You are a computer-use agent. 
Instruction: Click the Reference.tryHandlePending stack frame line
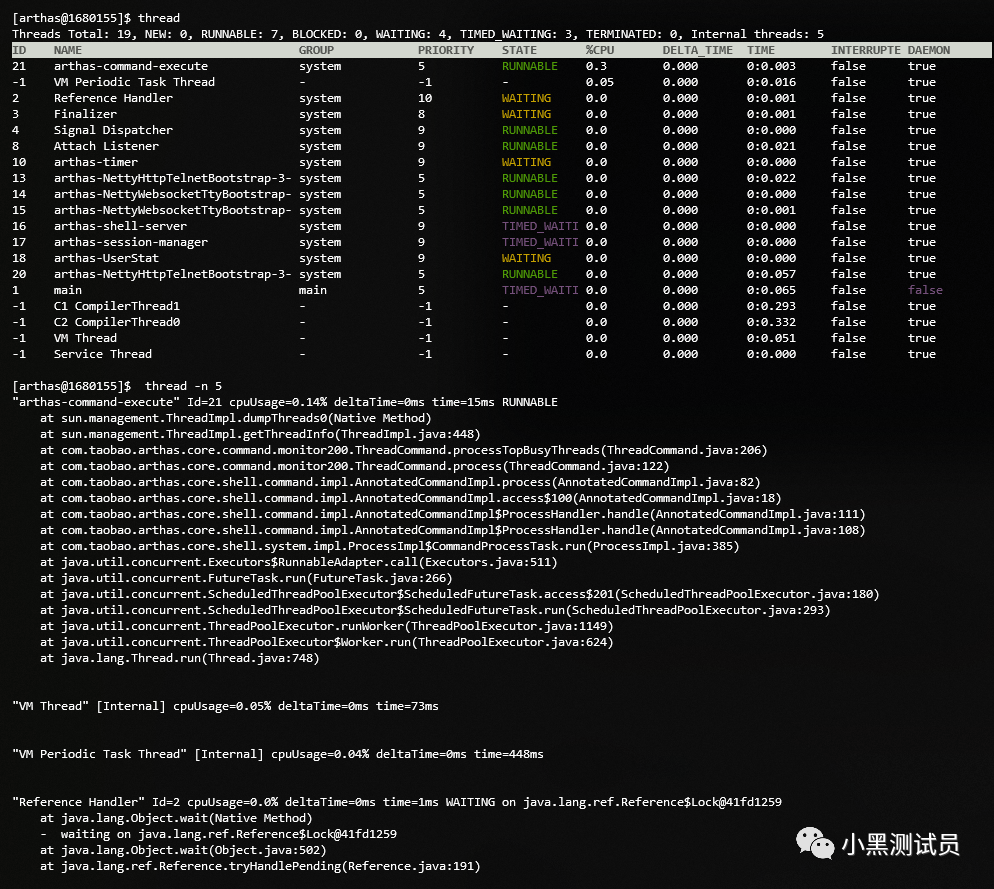point(261,866)
